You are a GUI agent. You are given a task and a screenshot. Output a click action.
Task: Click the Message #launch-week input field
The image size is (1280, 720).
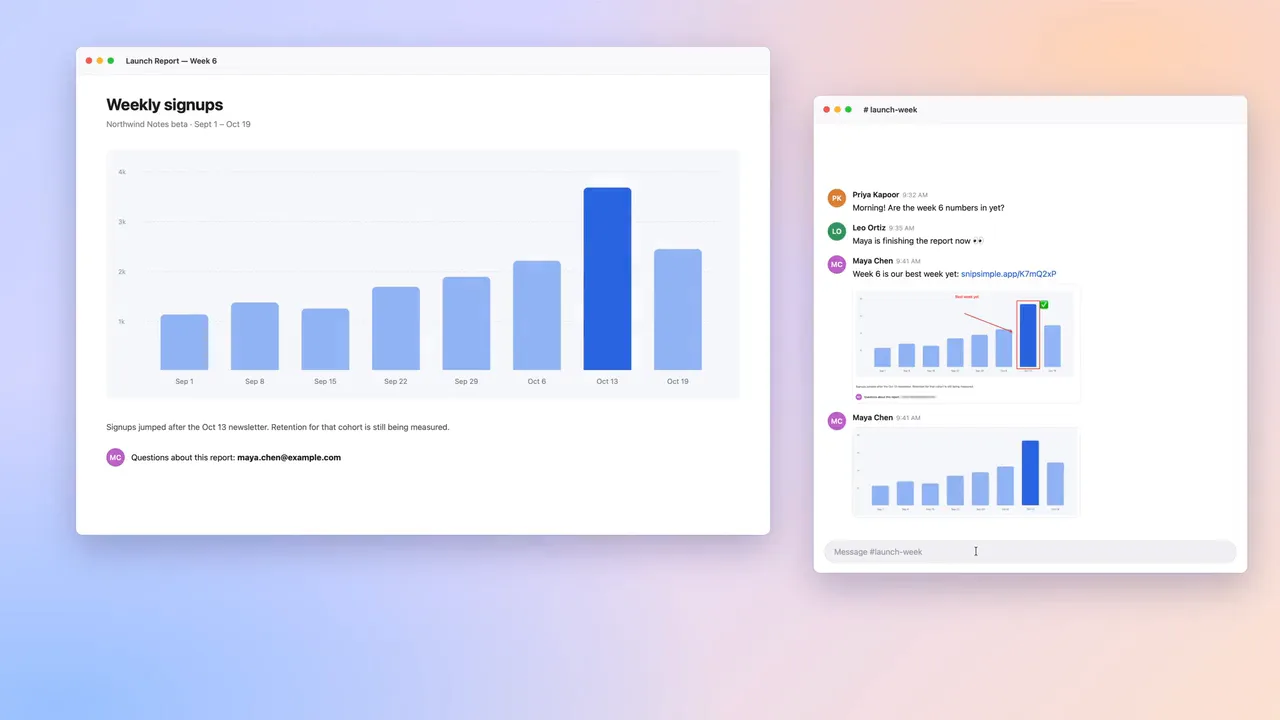coord(1030,552)
